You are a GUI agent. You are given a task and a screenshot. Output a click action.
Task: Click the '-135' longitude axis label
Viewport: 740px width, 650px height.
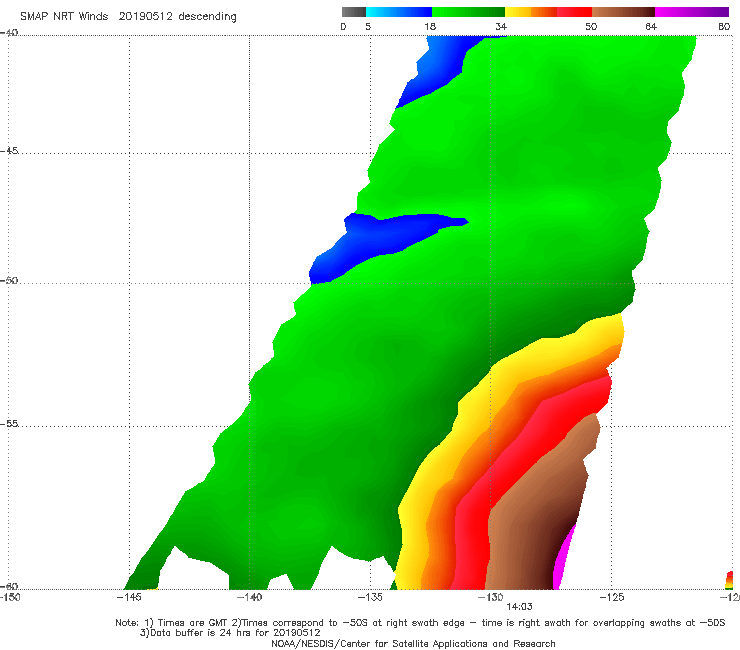pos(370,597)
